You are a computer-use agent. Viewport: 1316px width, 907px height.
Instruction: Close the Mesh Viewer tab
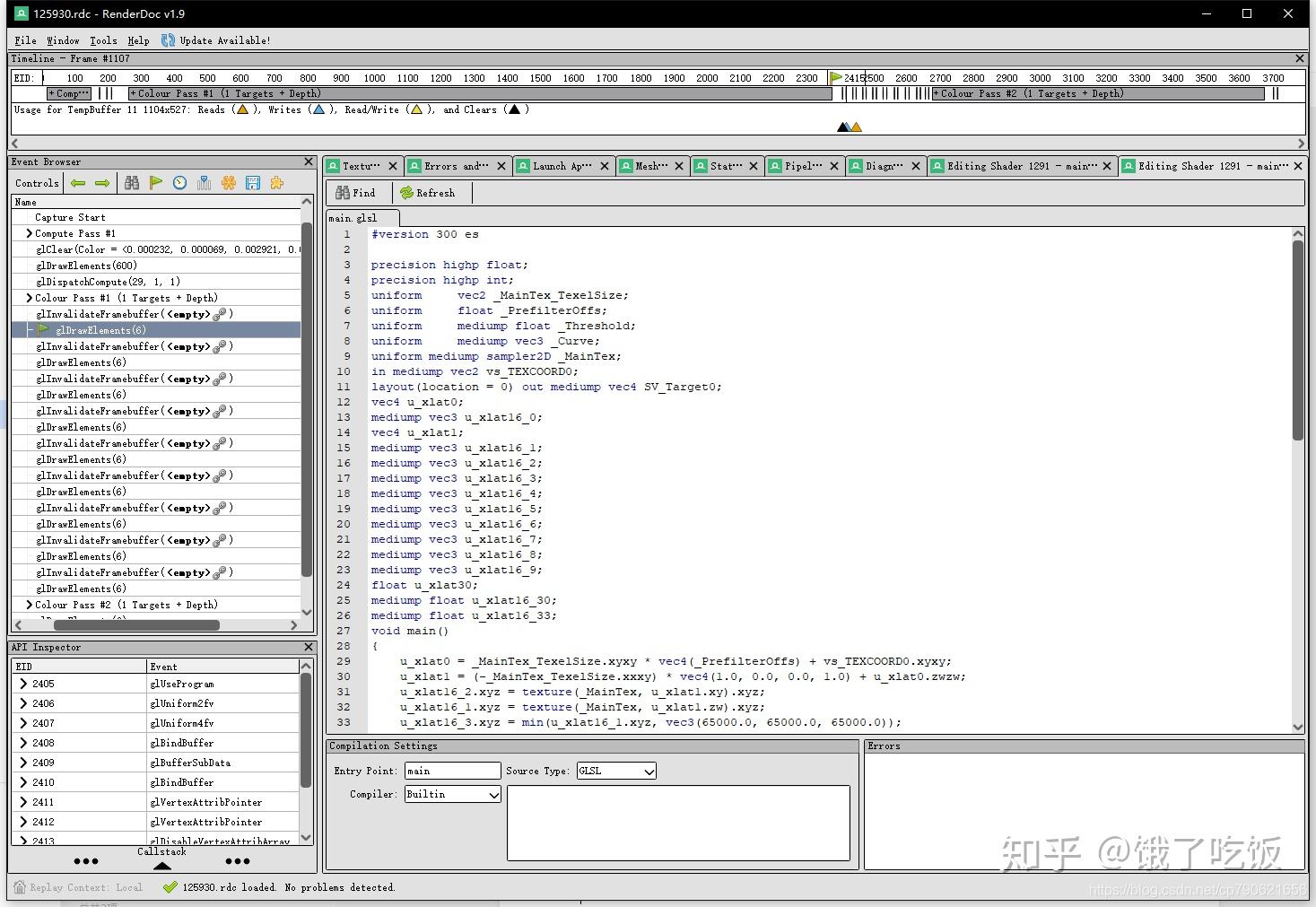pos(679,166)
